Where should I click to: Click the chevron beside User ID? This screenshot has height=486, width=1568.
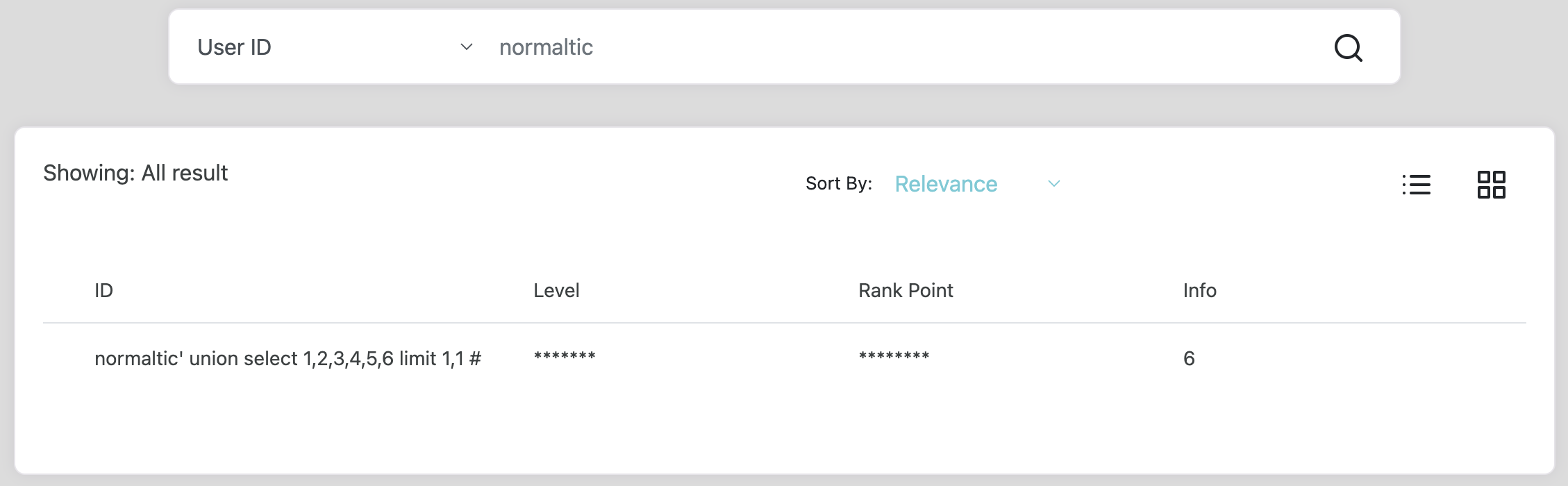(467, 47)
